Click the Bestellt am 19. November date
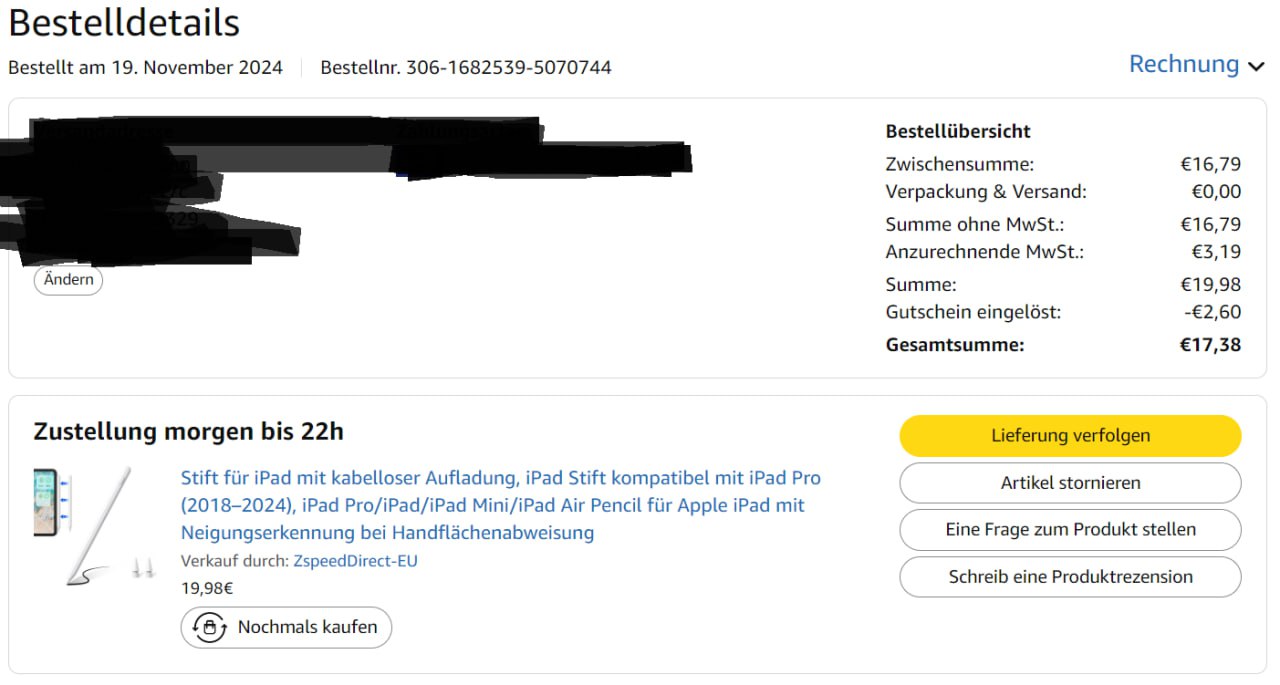This screenshot has width=1280, height=685. (x=146, y=68)
